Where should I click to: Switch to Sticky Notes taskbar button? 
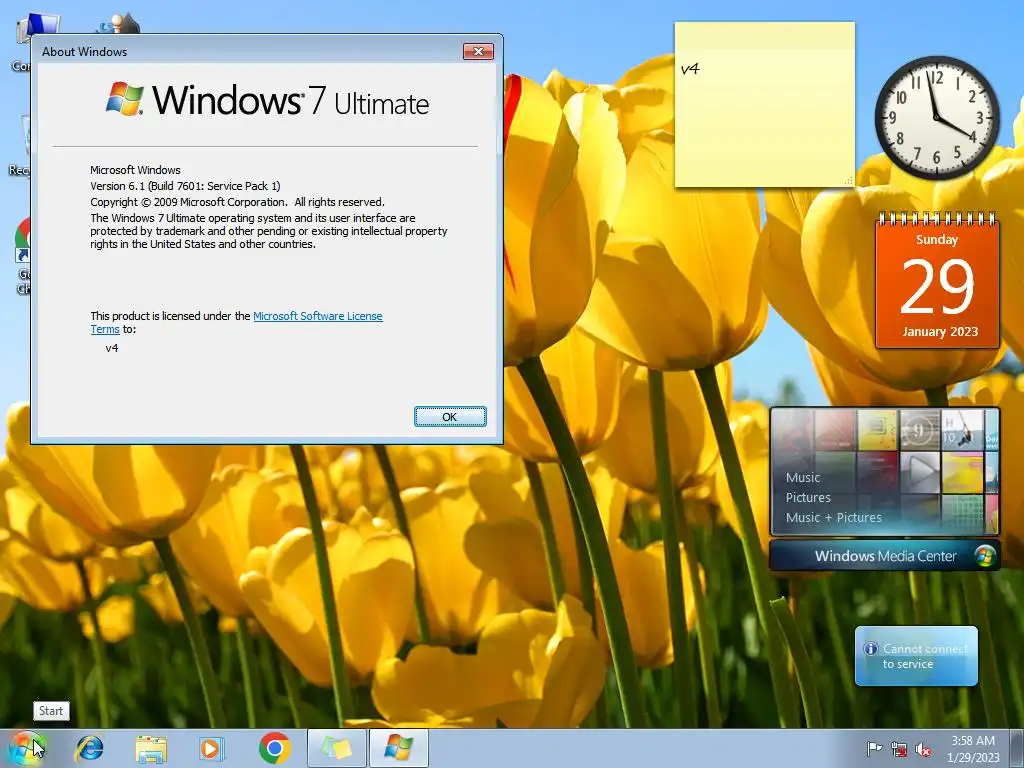click(x=337, y=748)
